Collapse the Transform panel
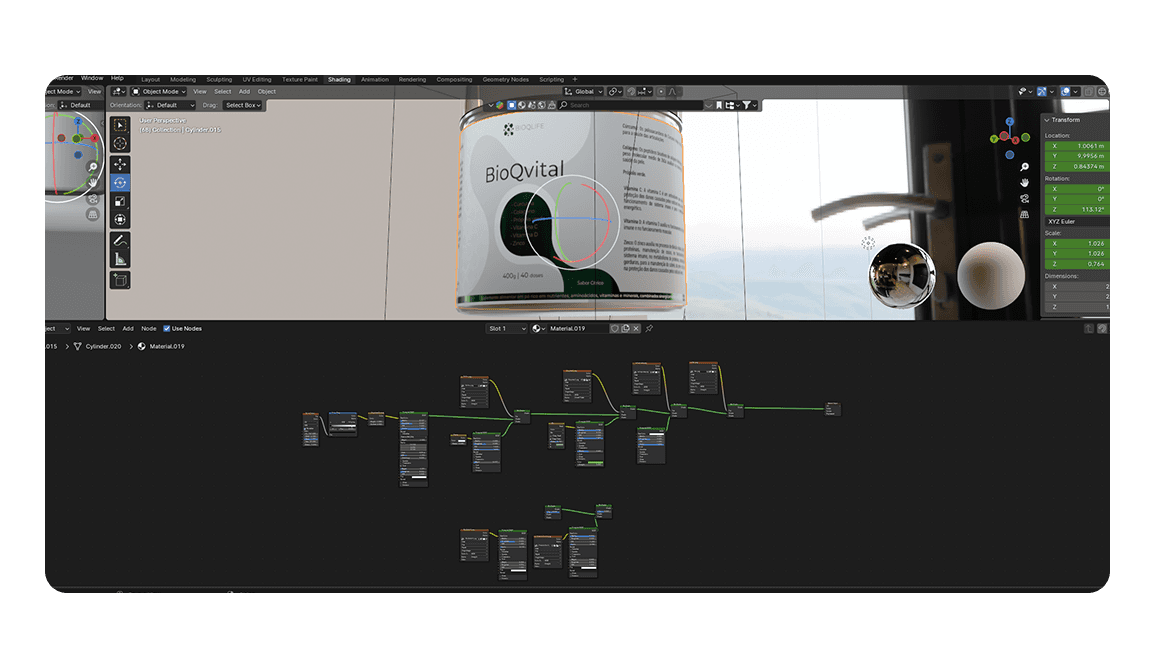The image size is (1153, 668). pos(1047,120)
